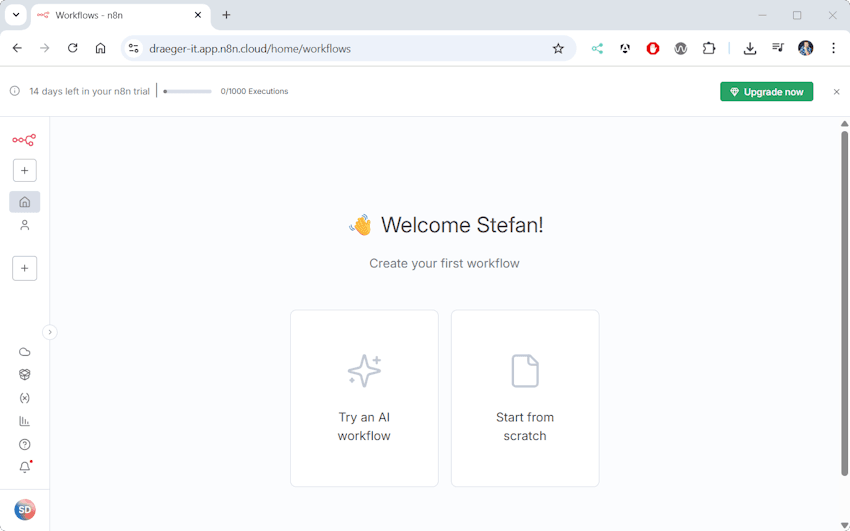Open Chrome's three-dot menu
Screen dimensions: 850x531
point(833,48)
